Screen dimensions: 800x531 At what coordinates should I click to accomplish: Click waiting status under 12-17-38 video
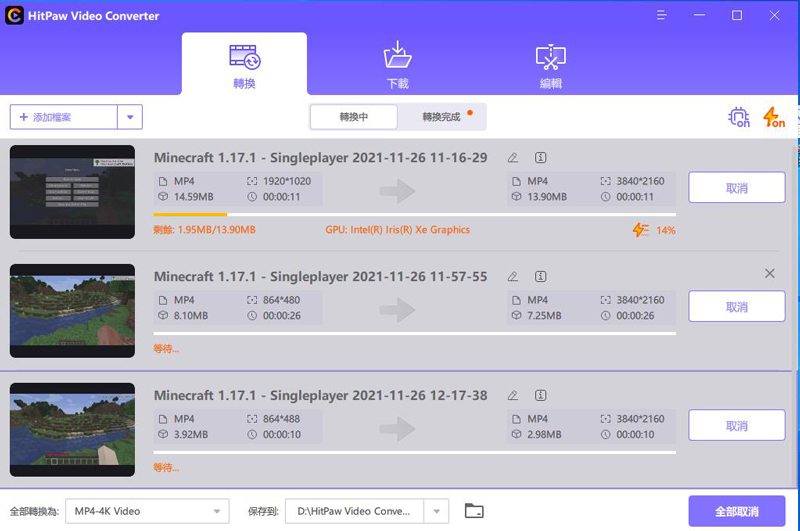click(x=166, y=468)
